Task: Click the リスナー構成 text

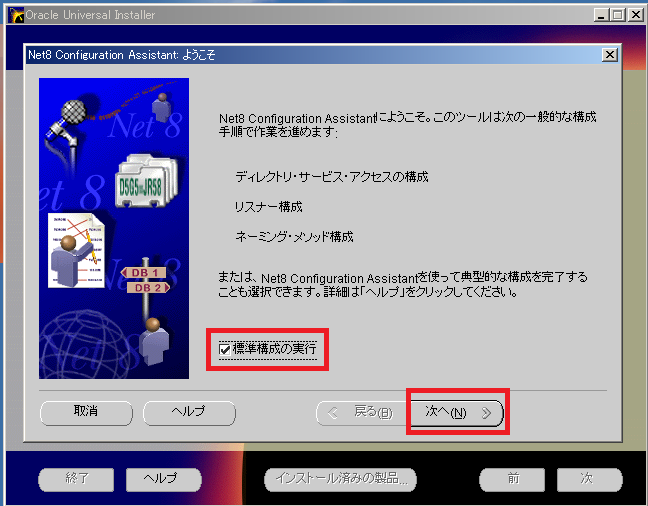Action: 269,207
